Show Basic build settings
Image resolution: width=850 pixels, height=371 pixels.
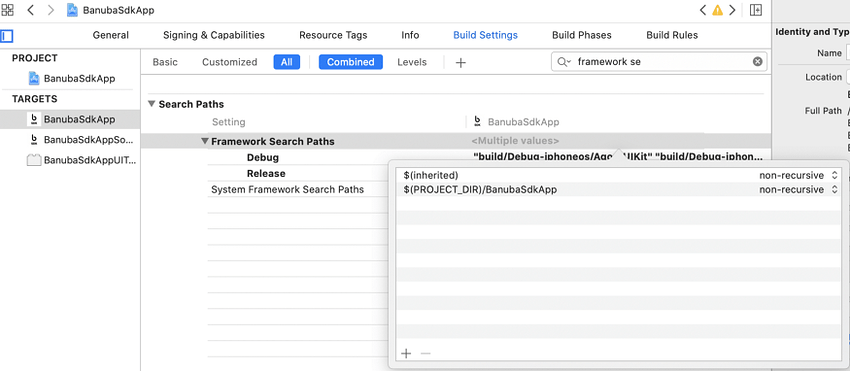pyautogui.click(x=165, y=62)
